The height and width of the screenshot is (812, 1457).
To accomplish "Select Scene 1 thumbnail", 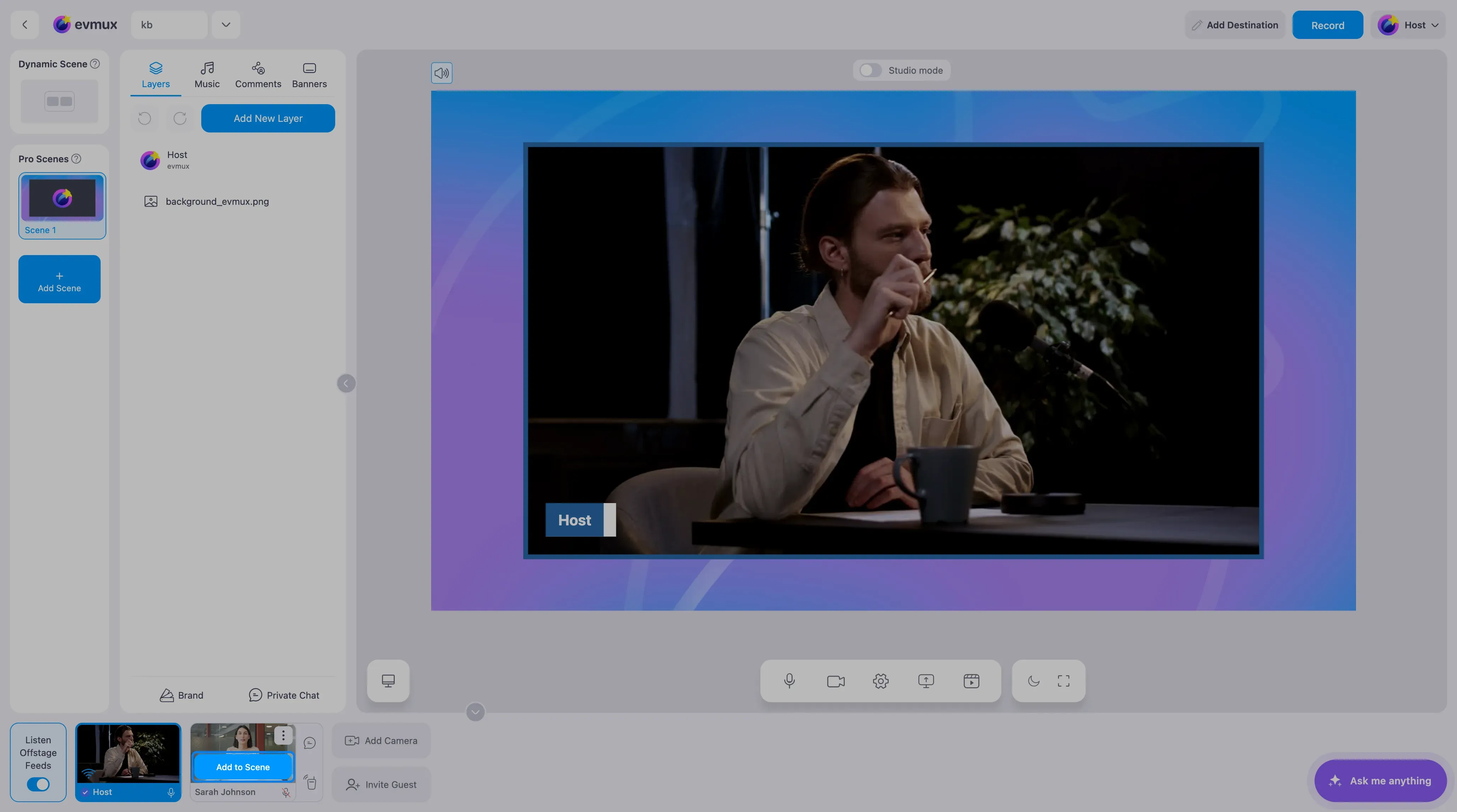I will (x=62, y=205).
